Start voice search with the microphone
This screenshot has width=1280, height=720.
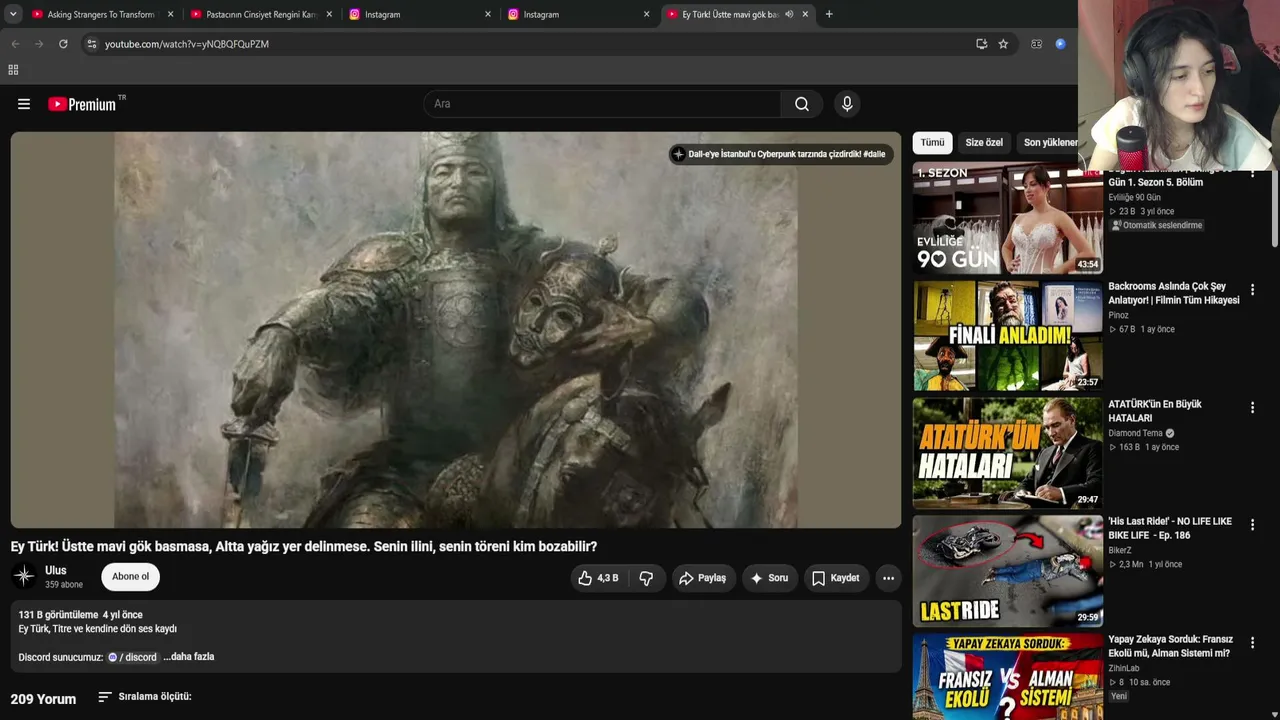click(847, 104)
